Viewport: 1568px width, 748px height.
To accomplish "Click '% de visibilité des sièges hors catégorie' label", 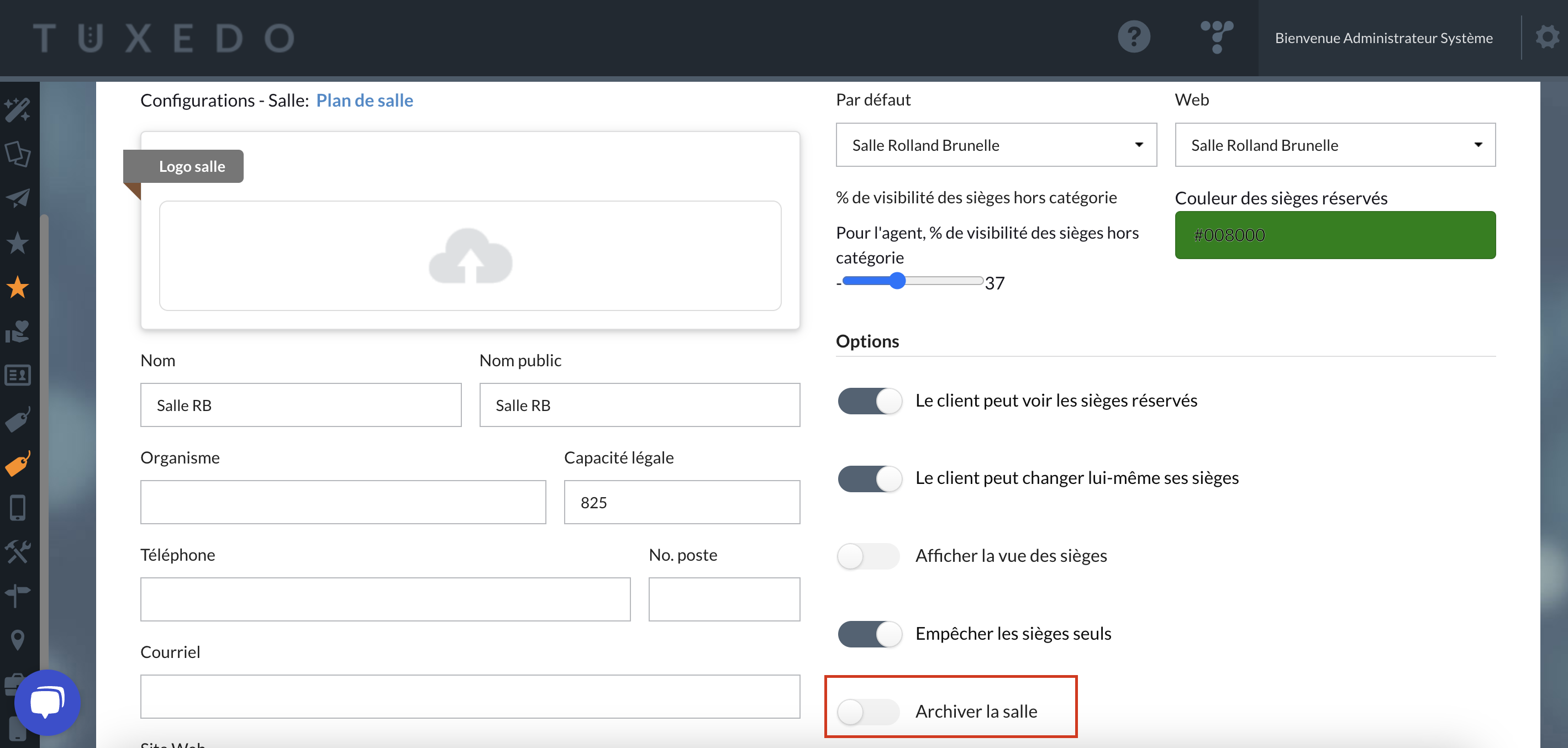I will 976,198.
